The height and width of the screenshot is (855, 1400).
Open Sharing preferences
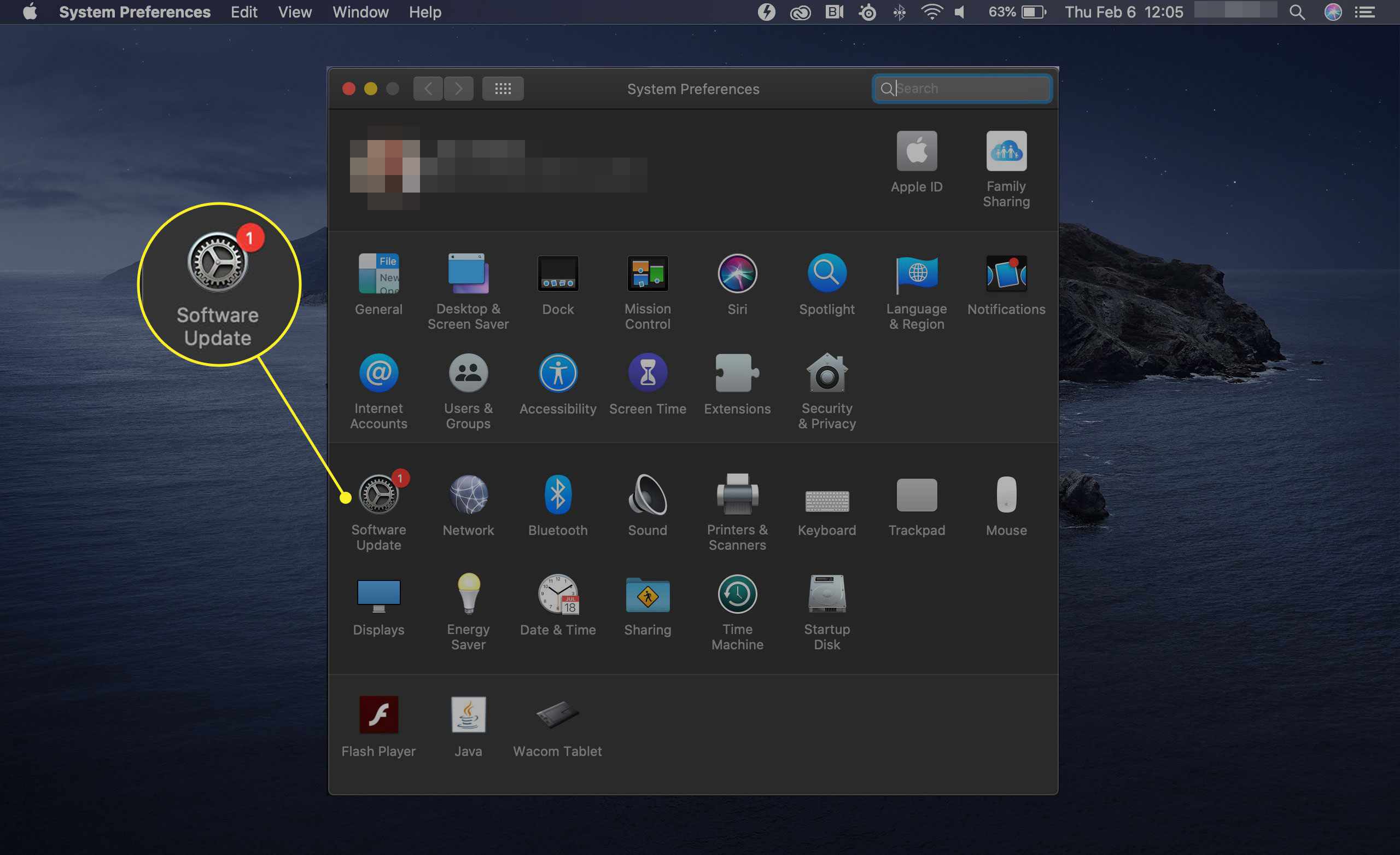pos(647,595)
